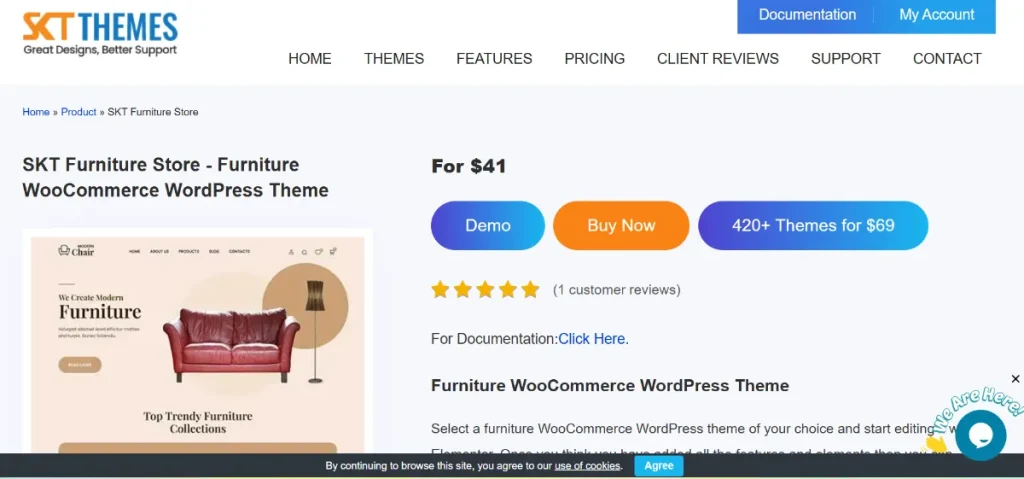
Task: Click the SKT Themes logo
Action: pos(100,33)
